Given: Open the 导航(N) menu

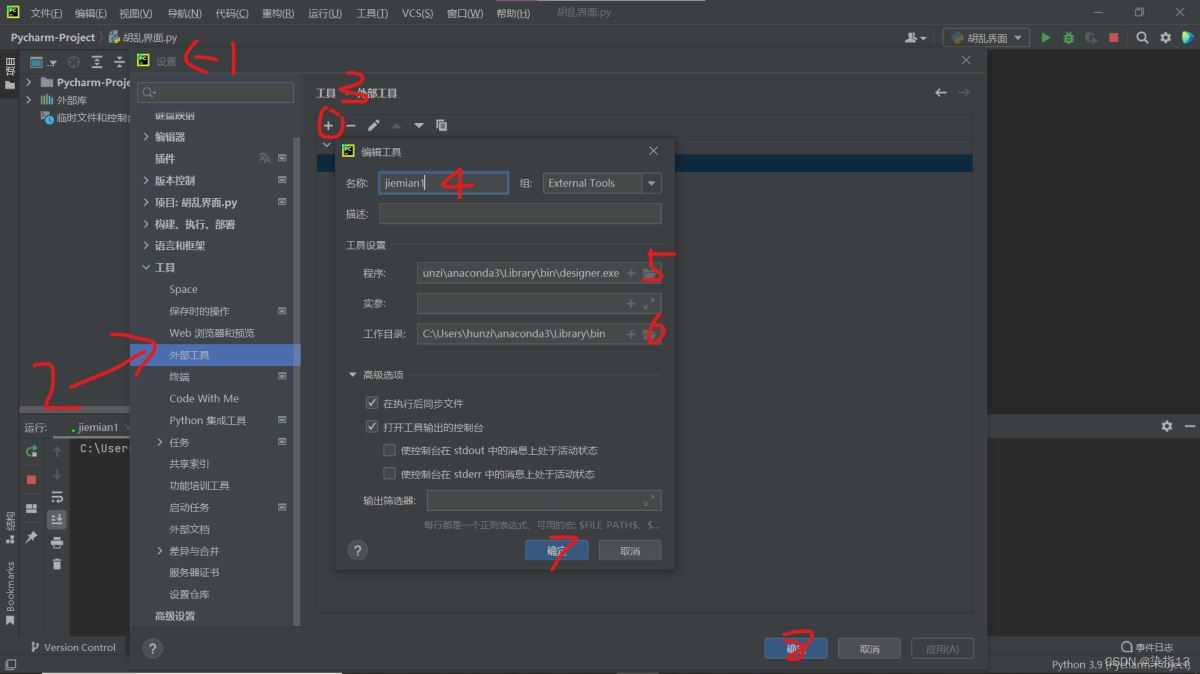Looking at the screenshot, I should click(x=183, y=14).
